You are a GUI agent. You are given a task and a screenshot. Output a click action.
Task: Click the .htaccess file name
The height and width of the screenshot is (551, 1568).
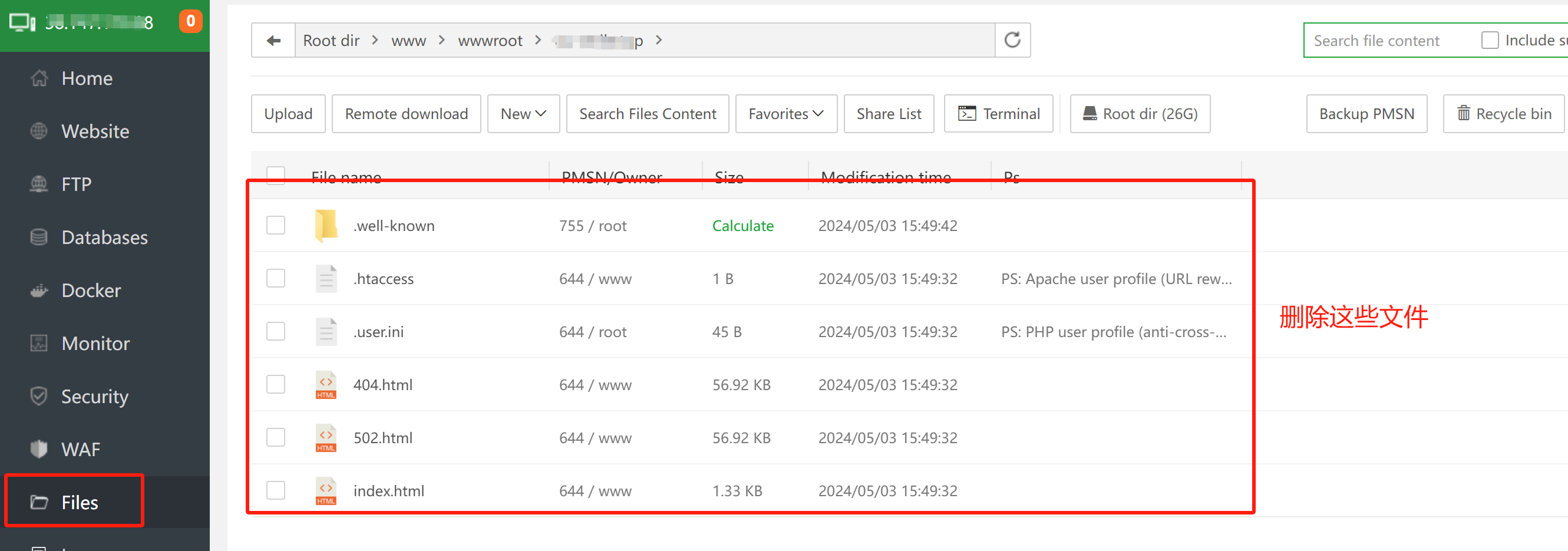click(x=384, y=279)
